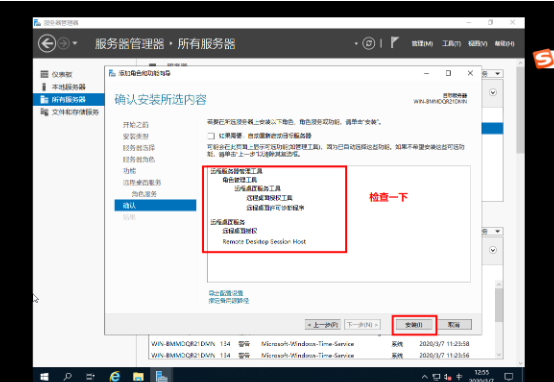Close the Add Roles wizard window
Screen dimensions: 554x382
click(470, 73)
